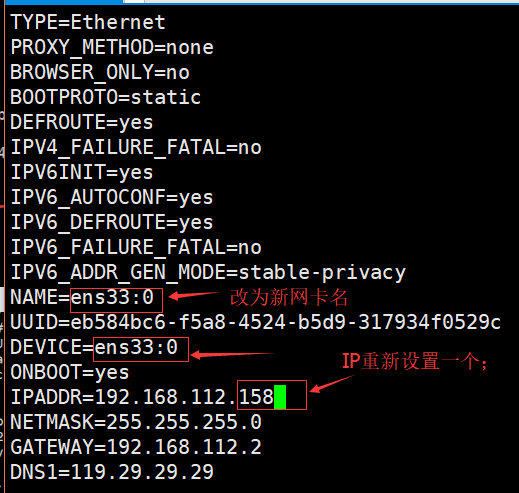The height and width of the screenshot is (493, 519).
Task: Click the IPV6_DEFROUTE=yes line
Action: (x=112, y=222)
